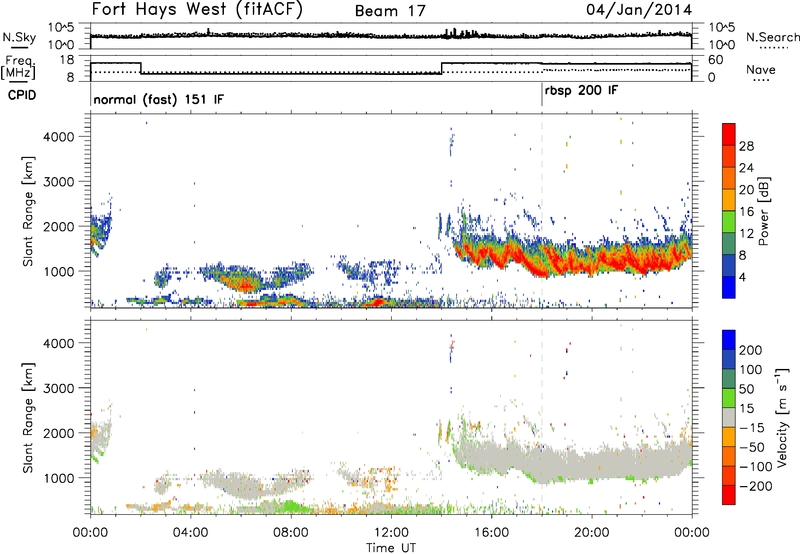Viewport: 800px width, 554px height.
Task: Click the orange echo patch near 06:00 in the power plot
Action: click(244, 282)
